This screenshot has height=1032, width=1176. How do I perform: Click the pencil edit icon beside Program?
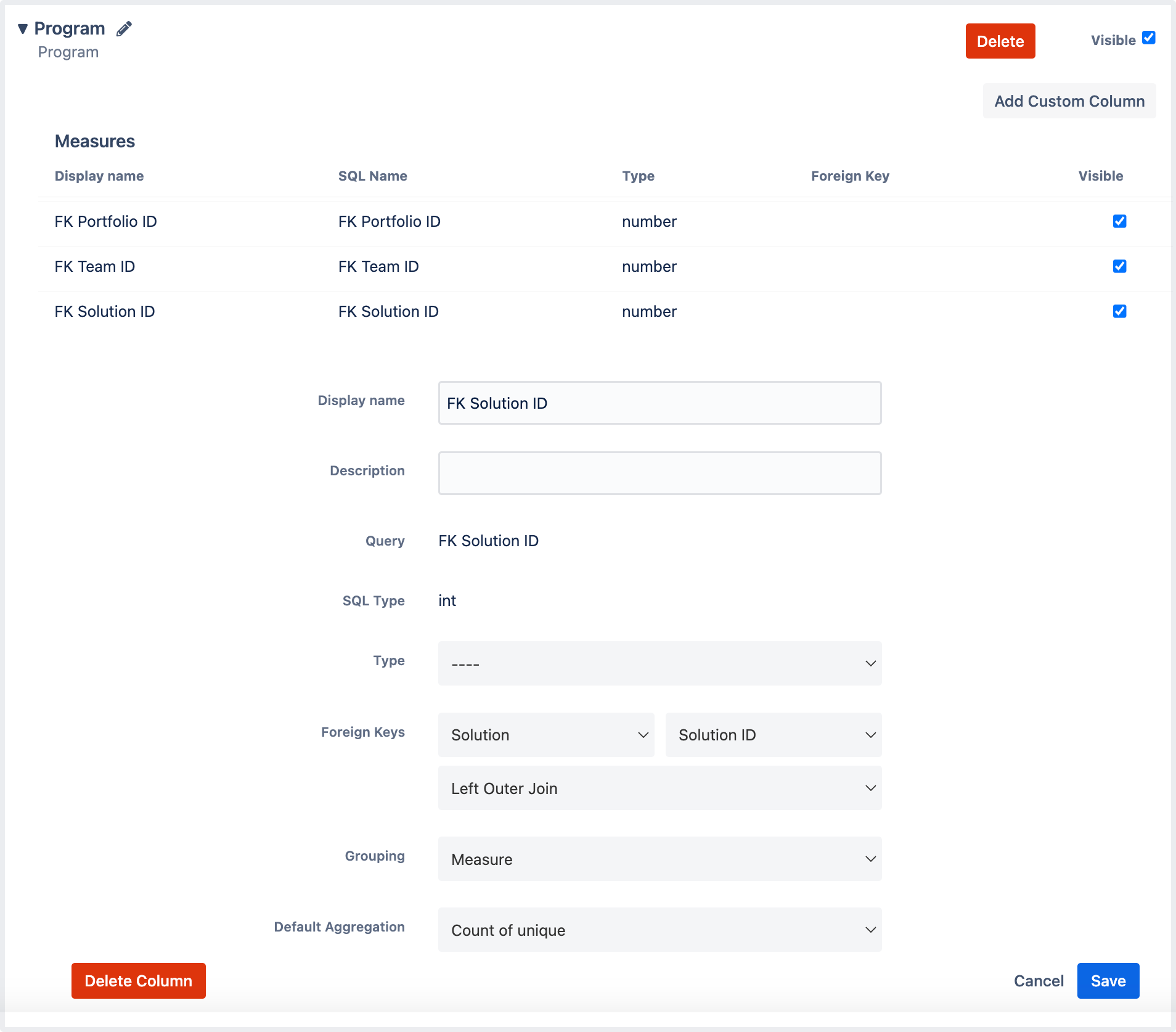124,28
